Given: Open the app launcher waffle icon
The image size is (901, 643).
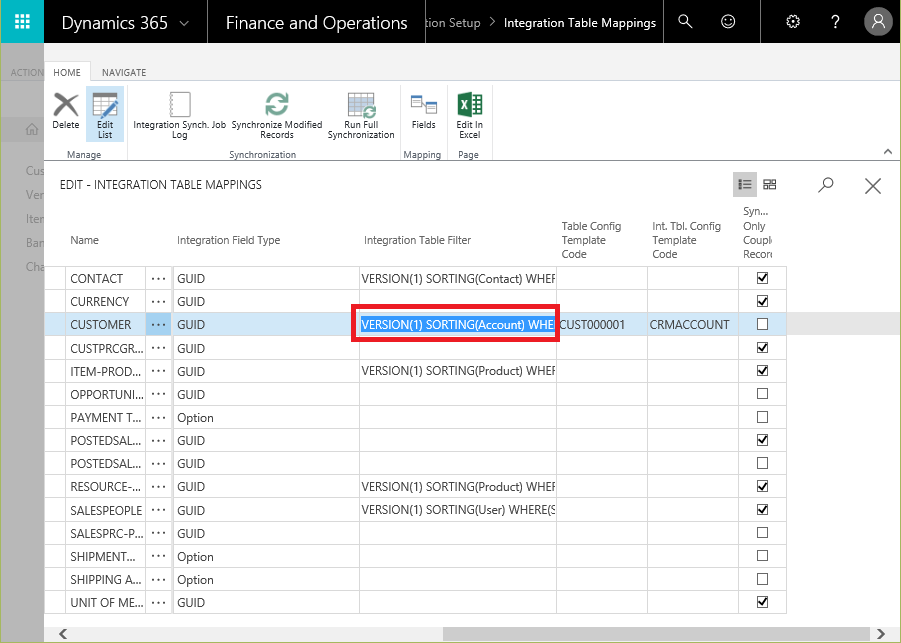Looking at the screenshot, I should pyautogui.click(x=22, y=22).
